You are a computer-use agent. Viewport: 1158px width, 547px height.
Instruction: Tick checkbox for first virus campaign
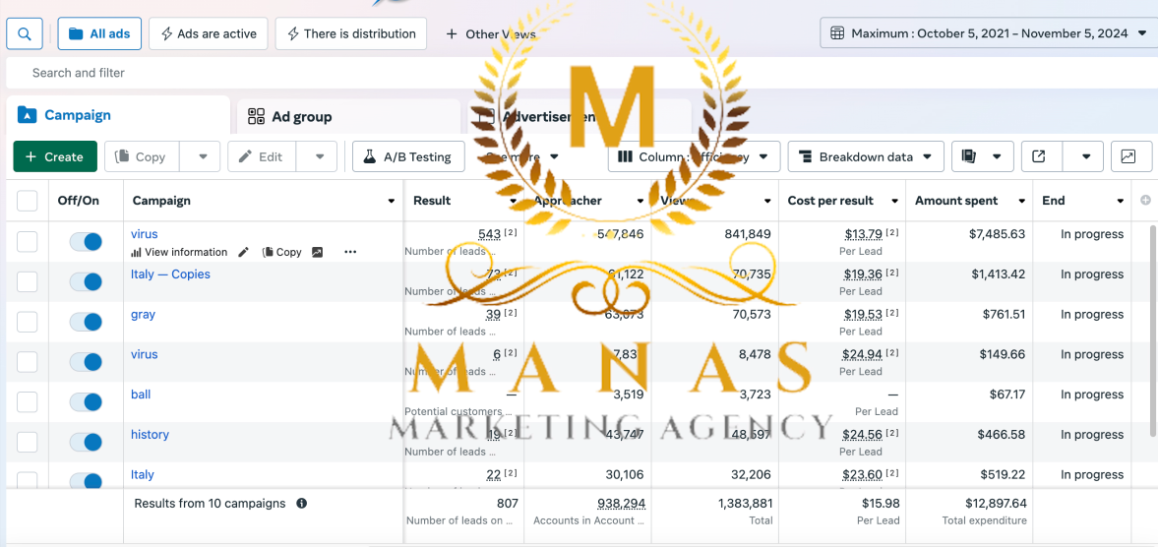click(x=27, y=241)
